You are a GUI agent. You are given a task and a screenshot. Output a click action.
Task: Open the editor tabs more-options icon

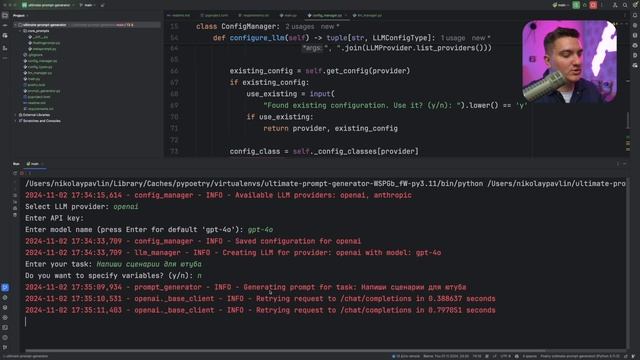coord(624,16)
